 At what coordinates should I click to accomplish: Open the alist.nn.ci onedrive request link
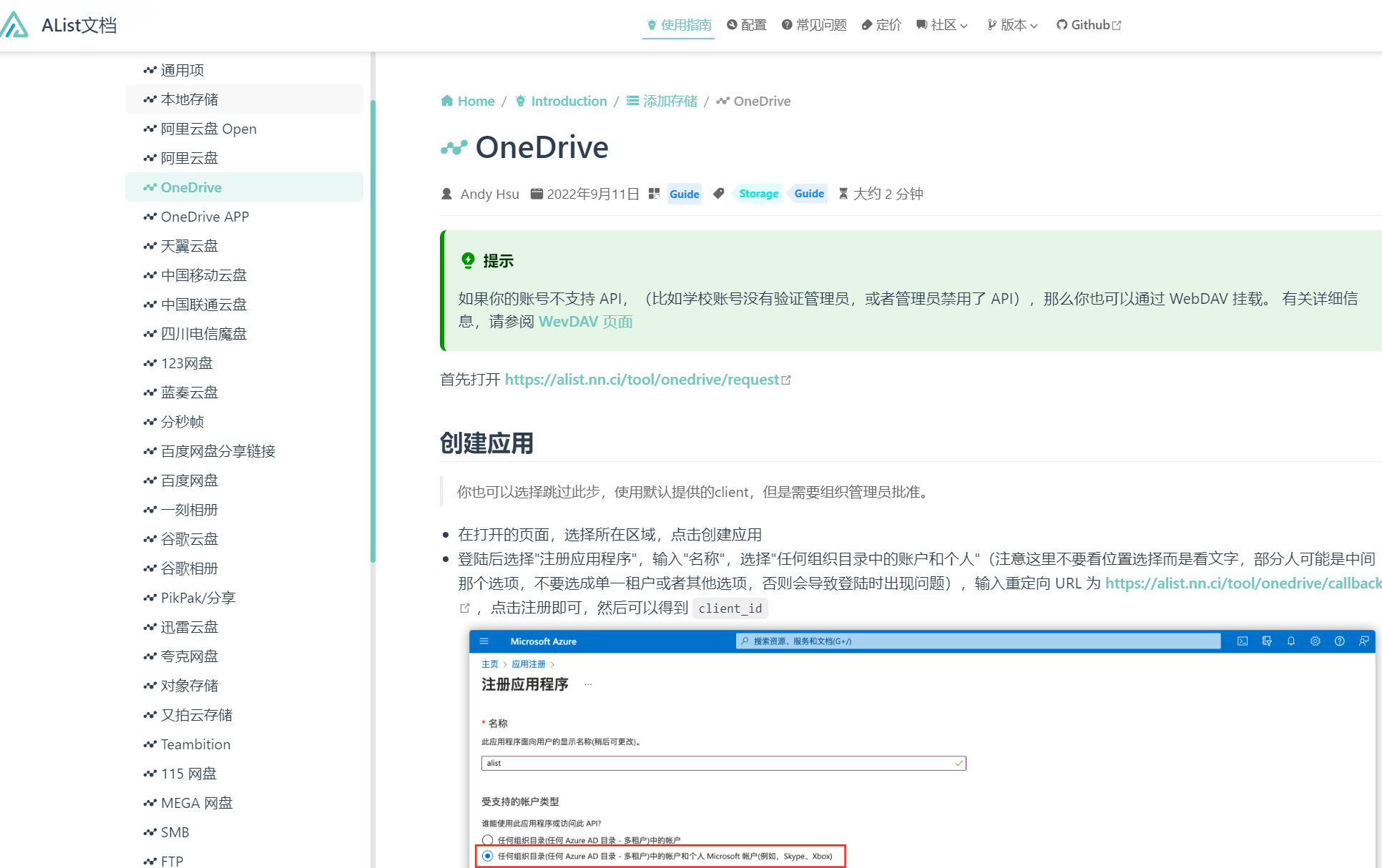coord(647,380)
